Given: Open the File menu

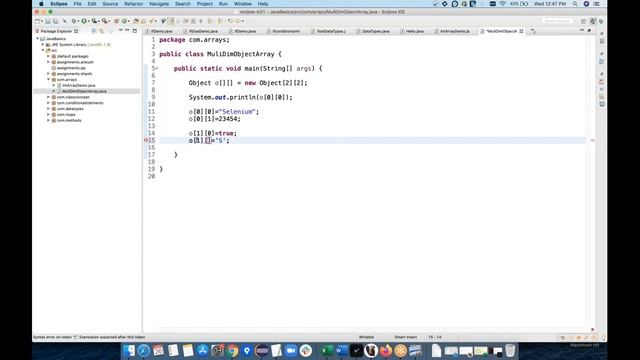Looking at the screenshot, I should click(x=78, y=4).
